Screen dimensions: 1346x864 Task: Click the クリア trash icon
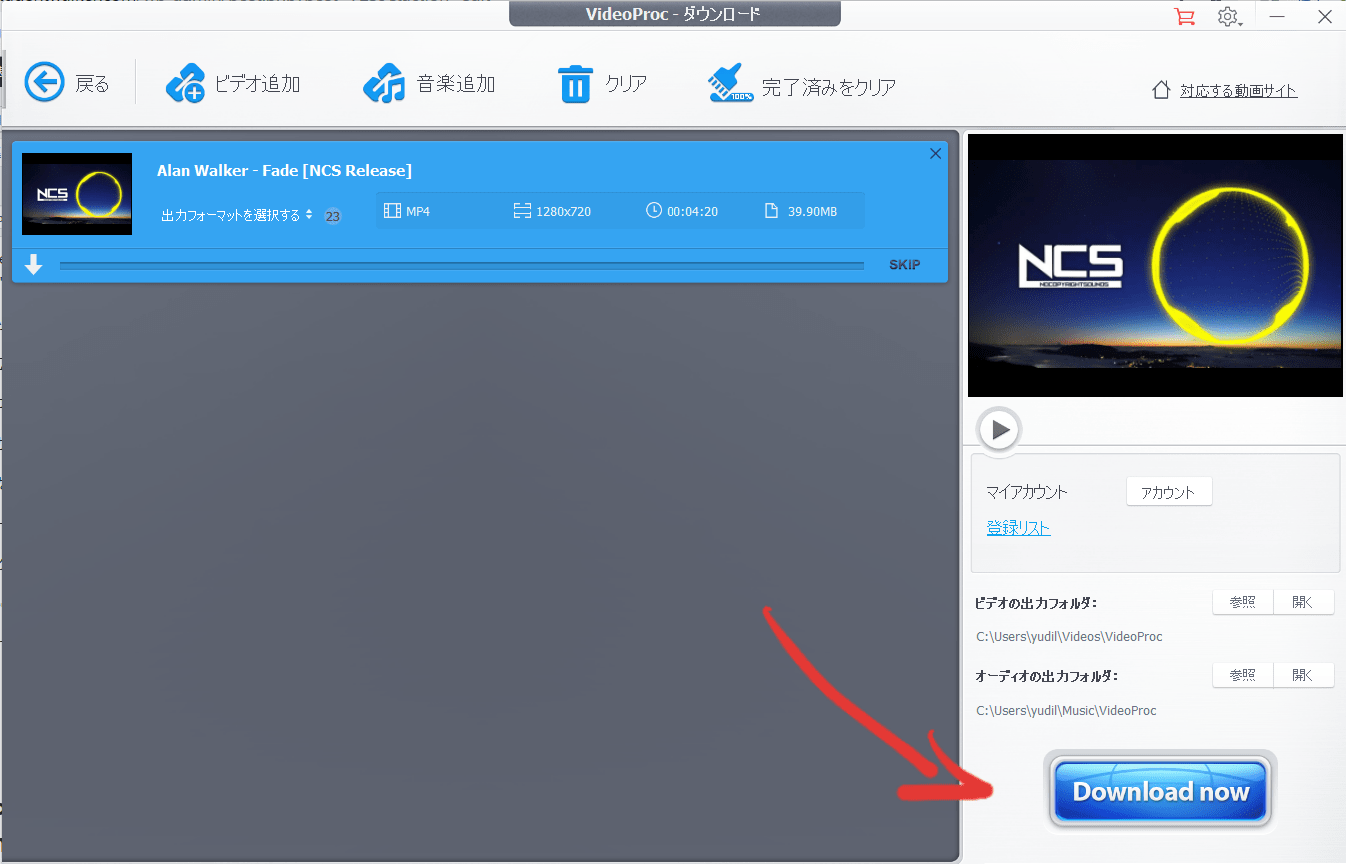point(574,84)
